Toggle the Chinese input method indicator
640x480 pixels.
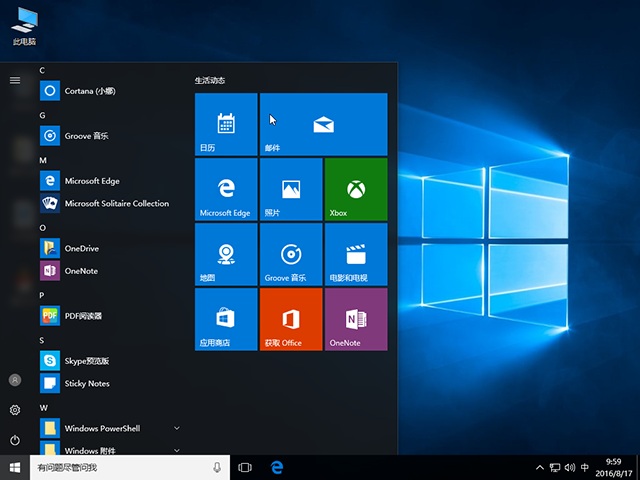tap(585, 467)
